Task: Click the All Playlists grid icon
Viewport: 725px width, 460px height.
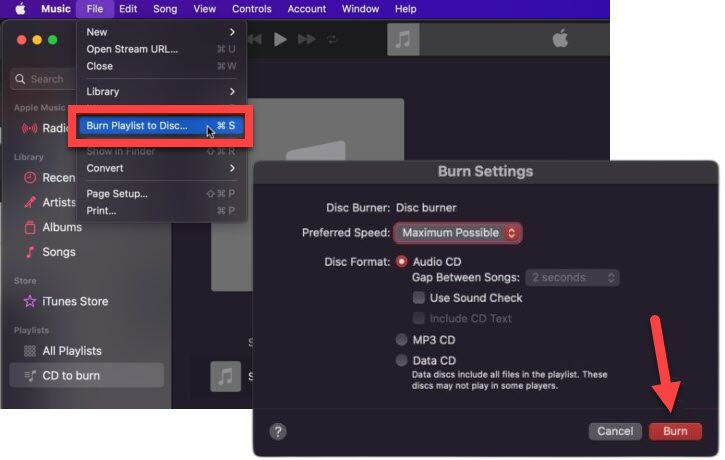Action: pyautogui.click(x=30, y=351)
